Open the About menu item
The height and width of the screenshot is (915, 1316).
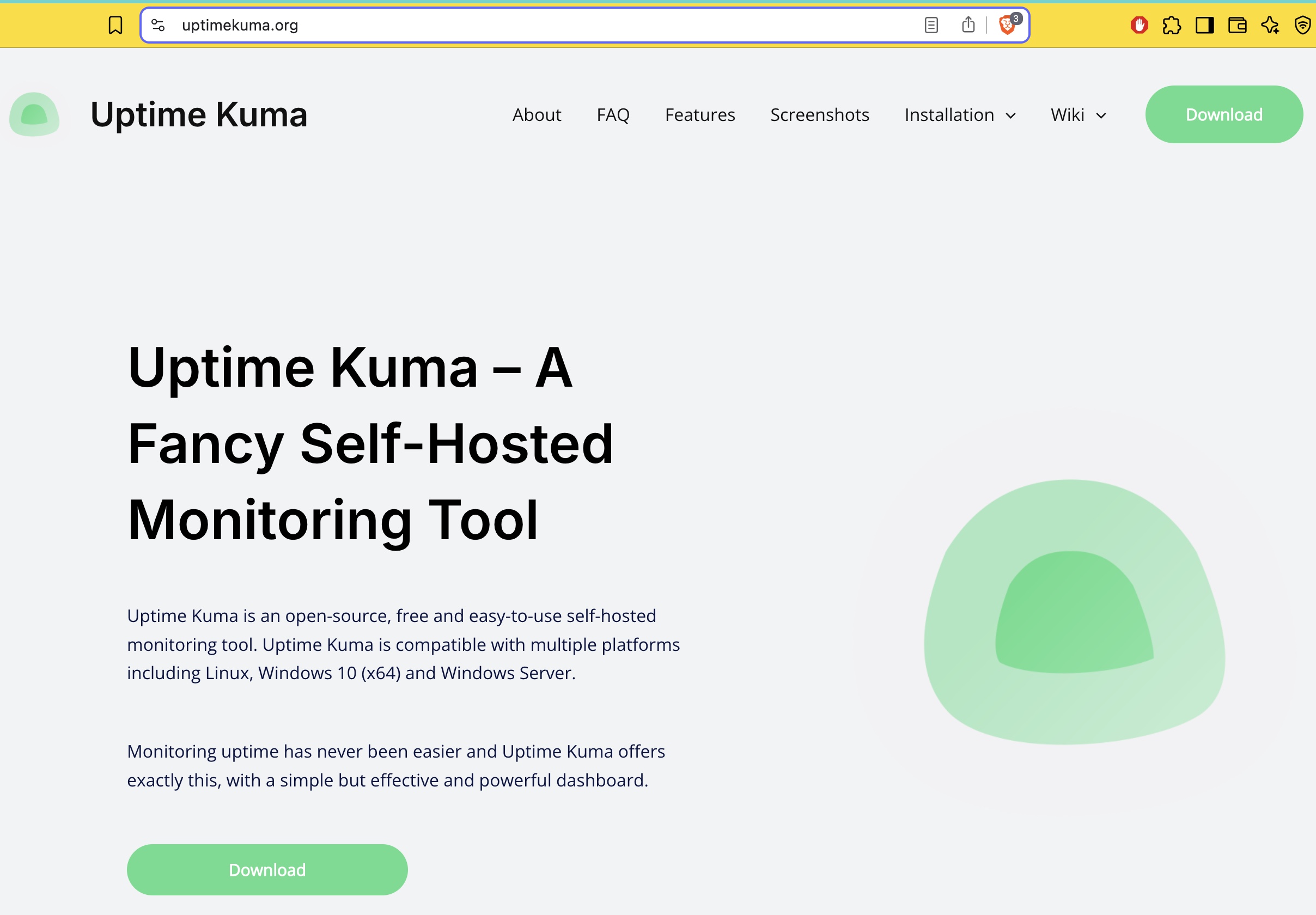pos(537,114)
